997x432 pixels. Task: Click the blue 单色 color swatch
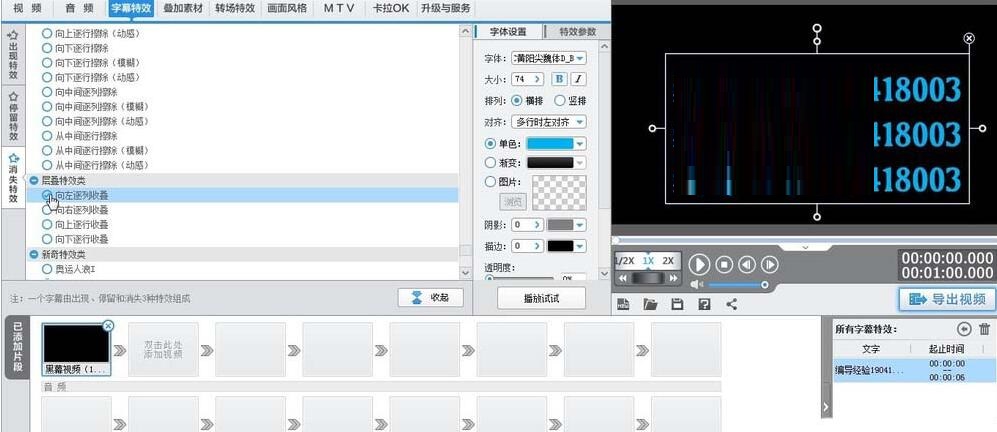click(549, 144)
